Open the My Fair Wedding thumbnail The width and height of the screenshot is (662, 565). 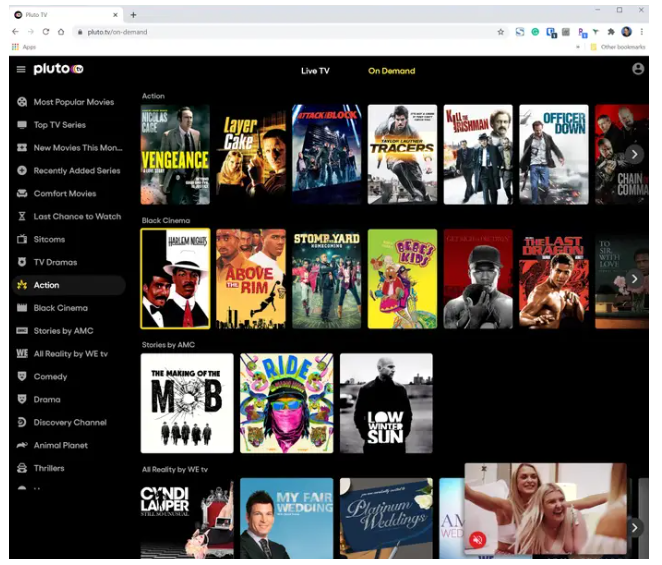pyautogui.click(x=287, y=518)
